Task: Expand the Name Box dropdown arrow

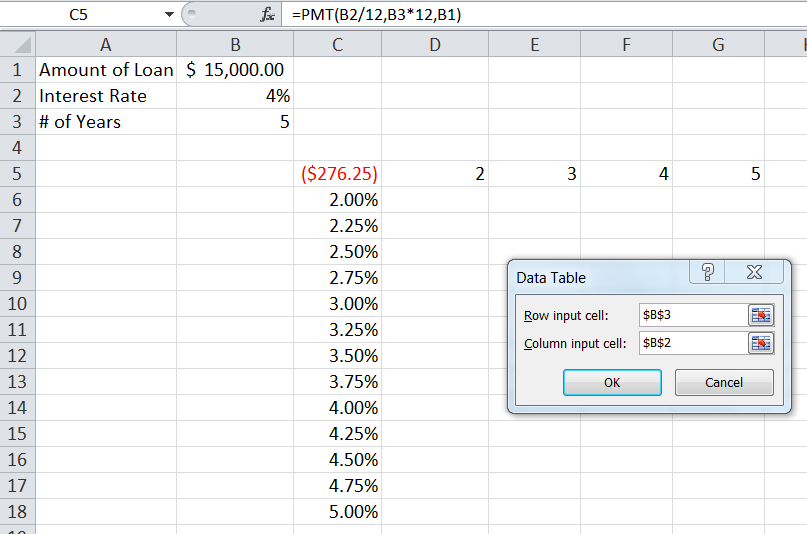Action: 169,15
